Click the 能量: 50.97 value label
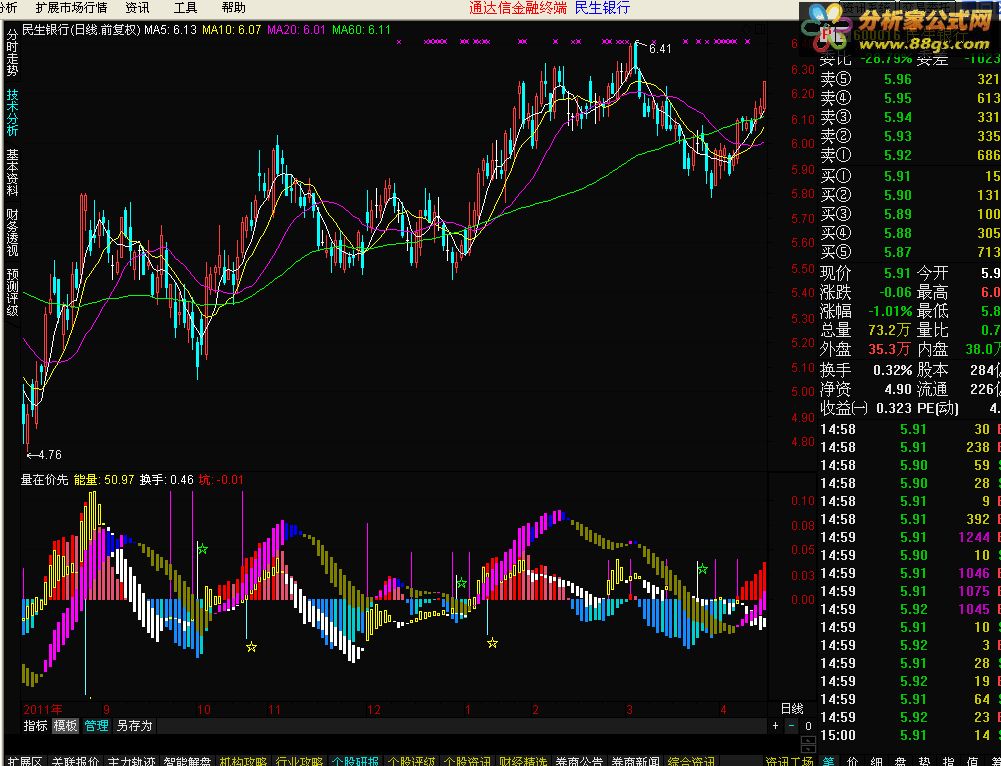This screenshot has width=1001, height=766. (104, 479)
